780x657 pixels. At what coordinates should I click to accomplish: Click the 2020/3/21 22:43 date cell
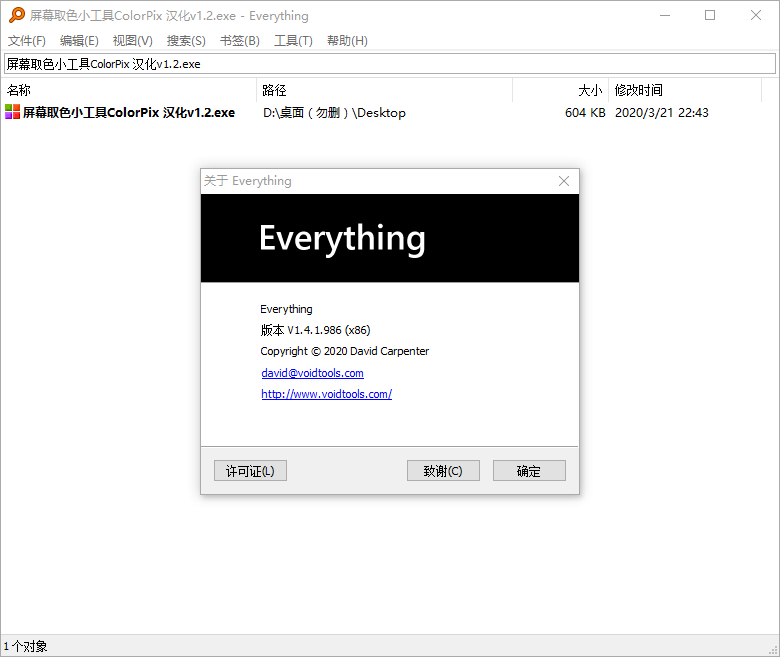click(662, 112)
